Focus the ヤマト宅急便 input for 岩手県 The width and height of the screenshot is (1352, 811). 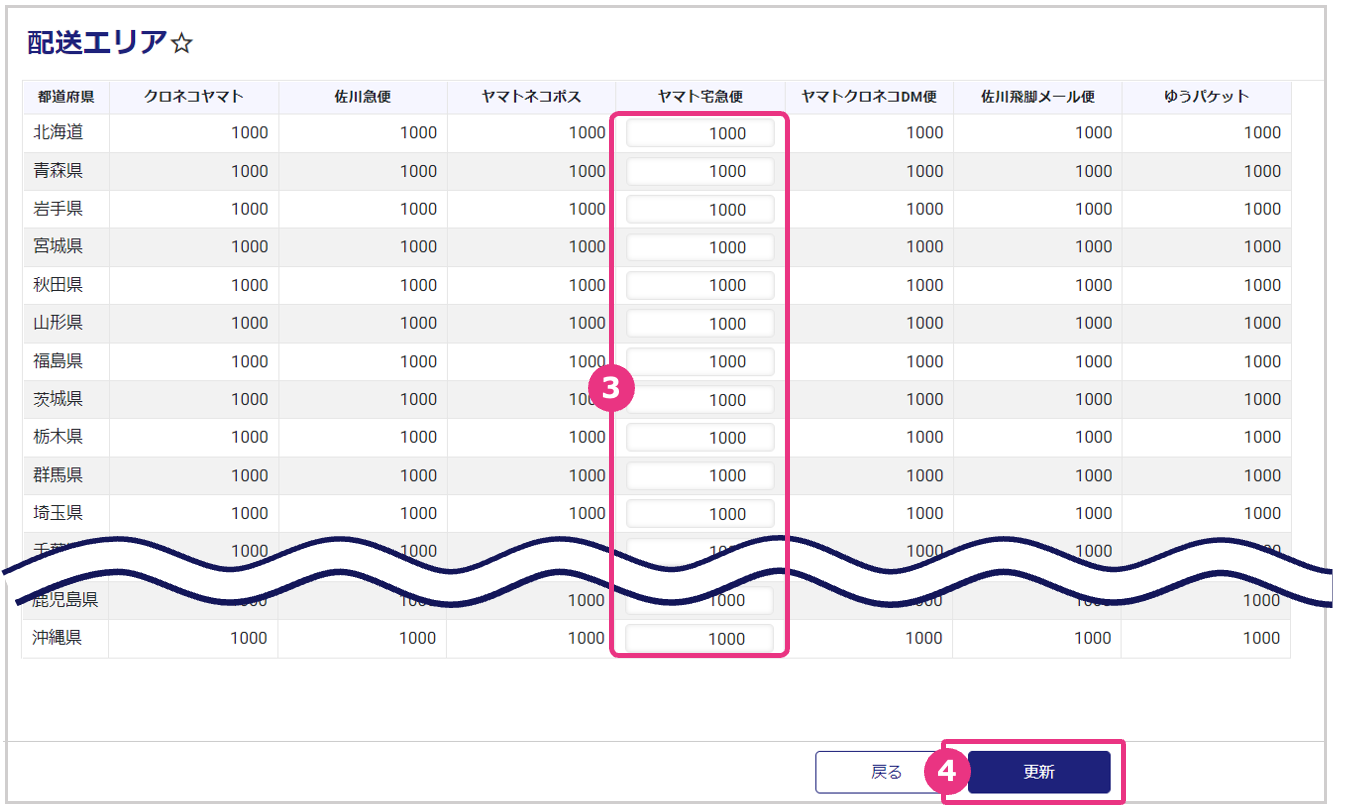700,209
